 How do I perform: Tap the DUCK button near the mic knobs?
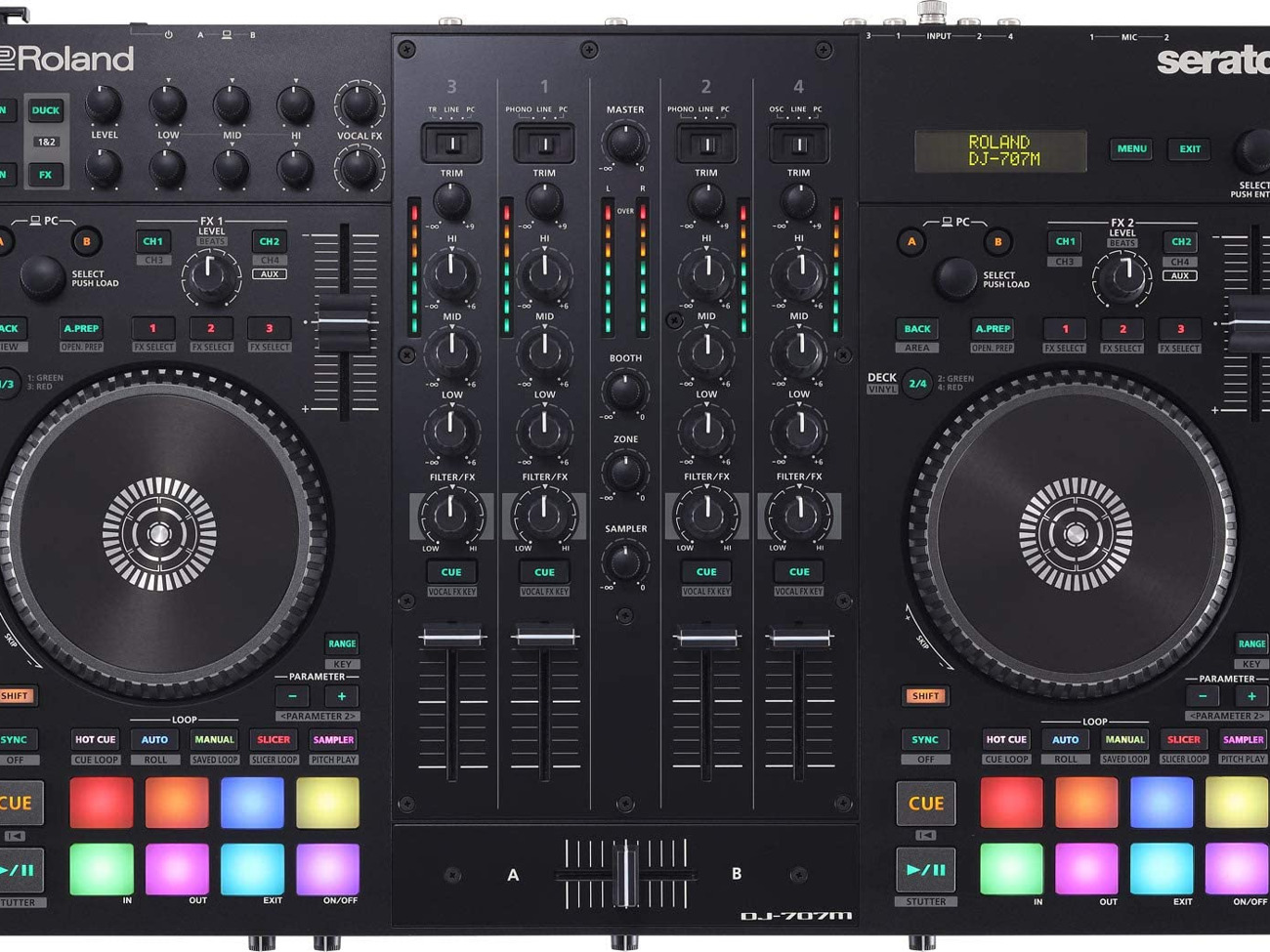pos(45,110)
